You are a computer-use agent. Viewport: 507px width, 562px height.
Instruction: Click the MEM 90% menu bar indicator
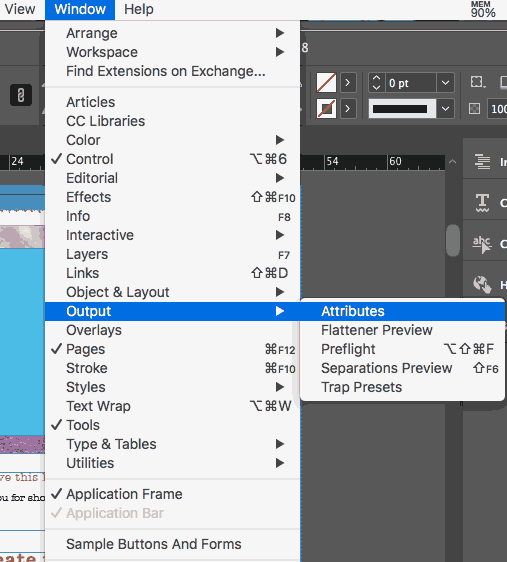click(x=483, y=9)
